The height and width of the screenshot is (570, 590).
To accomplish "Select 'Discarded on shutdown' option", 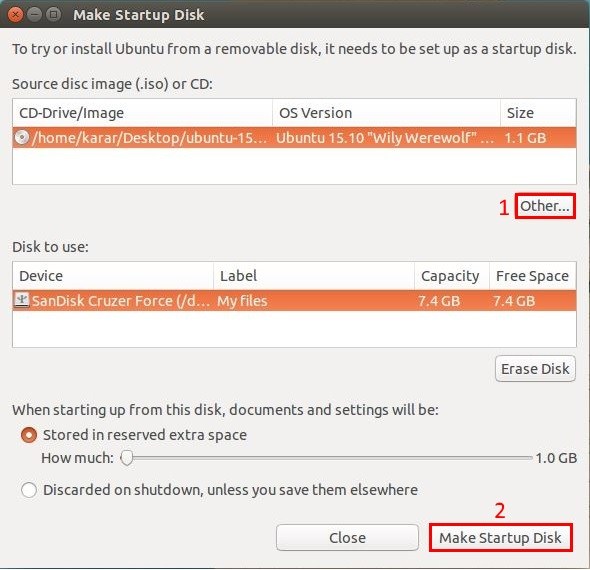I will pyautogui.click(x=29, y=490).
